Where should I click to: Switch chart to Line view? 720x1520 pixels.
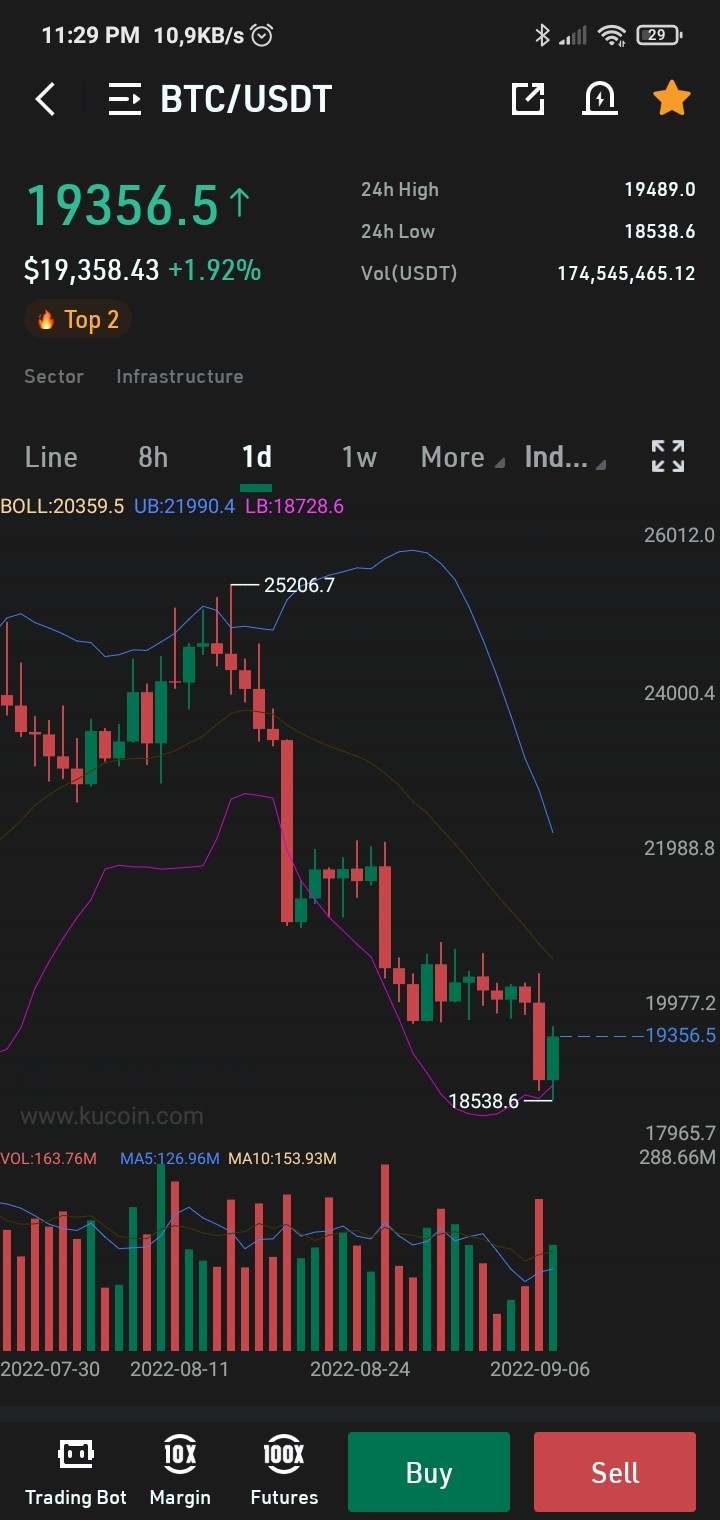51,457
